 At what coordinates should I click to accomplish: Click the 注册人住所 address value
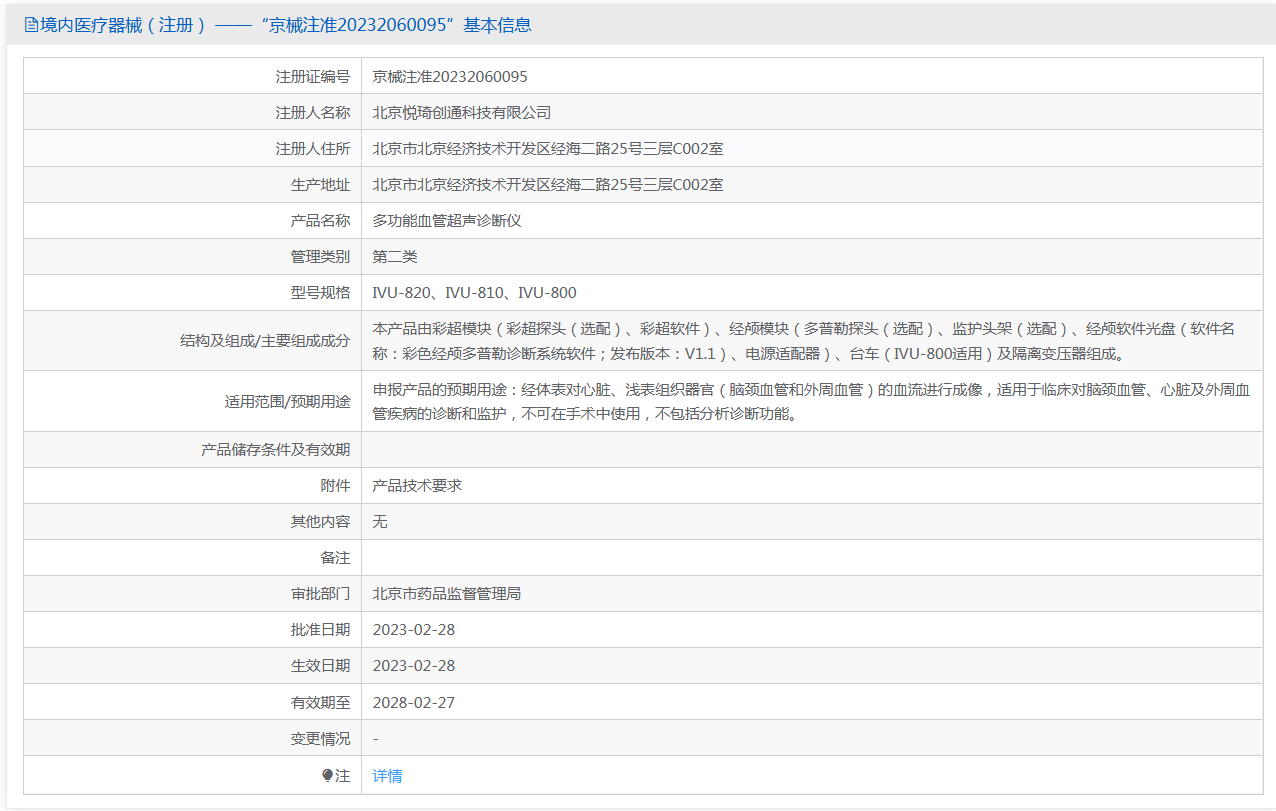(548, 149)
